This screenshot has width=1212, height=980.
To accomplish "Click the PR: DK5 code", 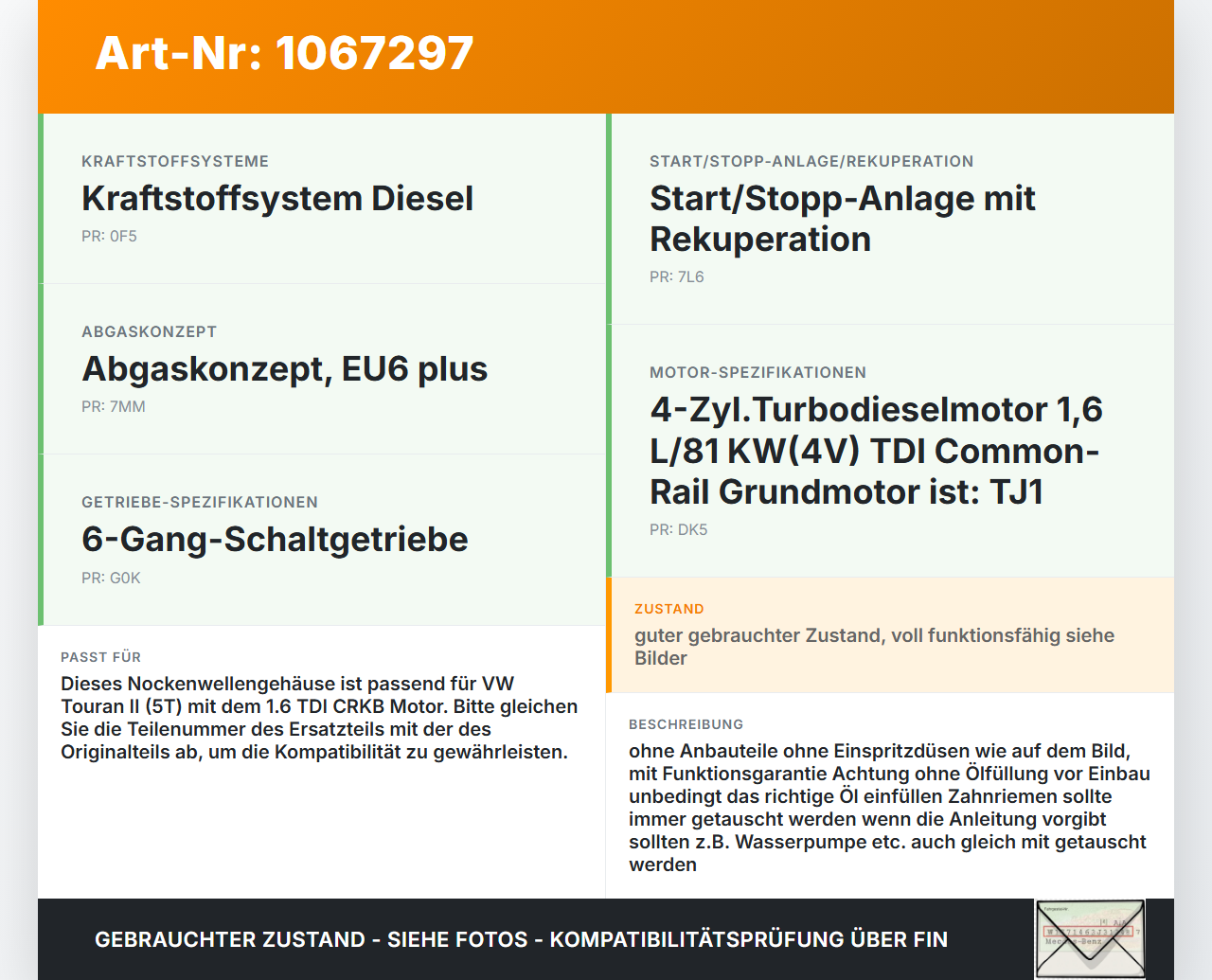I will (x=678, y=529).
